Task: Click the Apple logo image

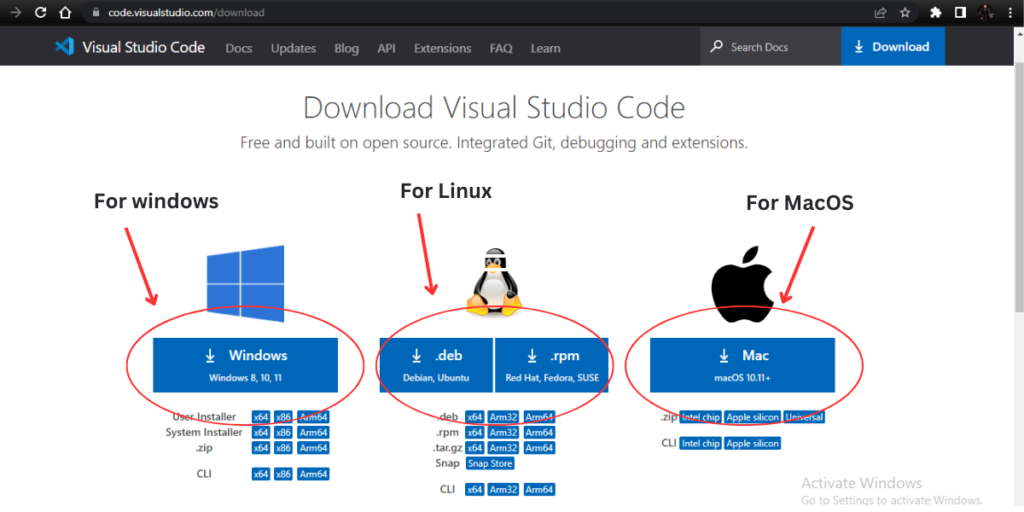Action: coord(742,285)
